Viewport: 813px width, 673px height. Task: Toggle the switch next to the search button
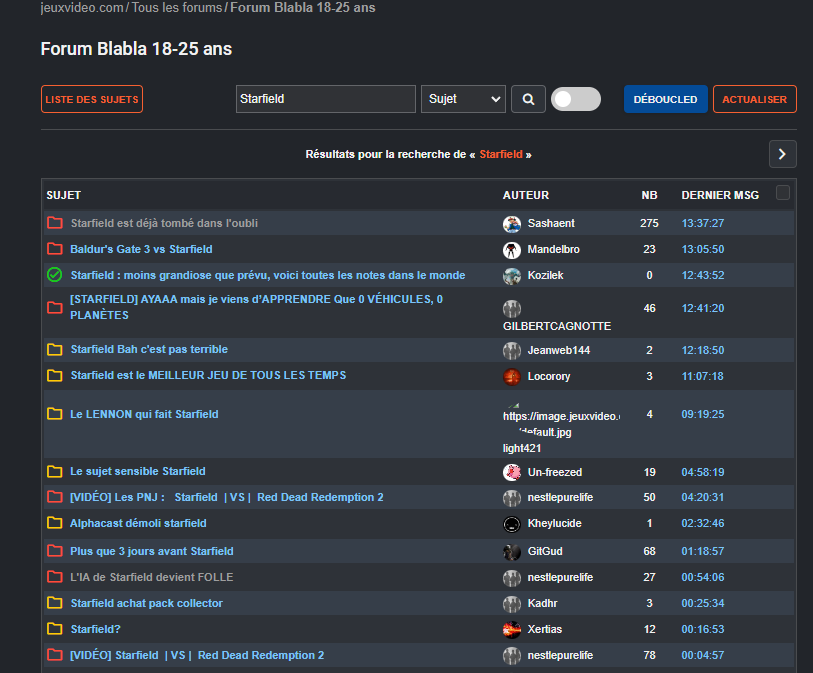[x=576, y=99]
